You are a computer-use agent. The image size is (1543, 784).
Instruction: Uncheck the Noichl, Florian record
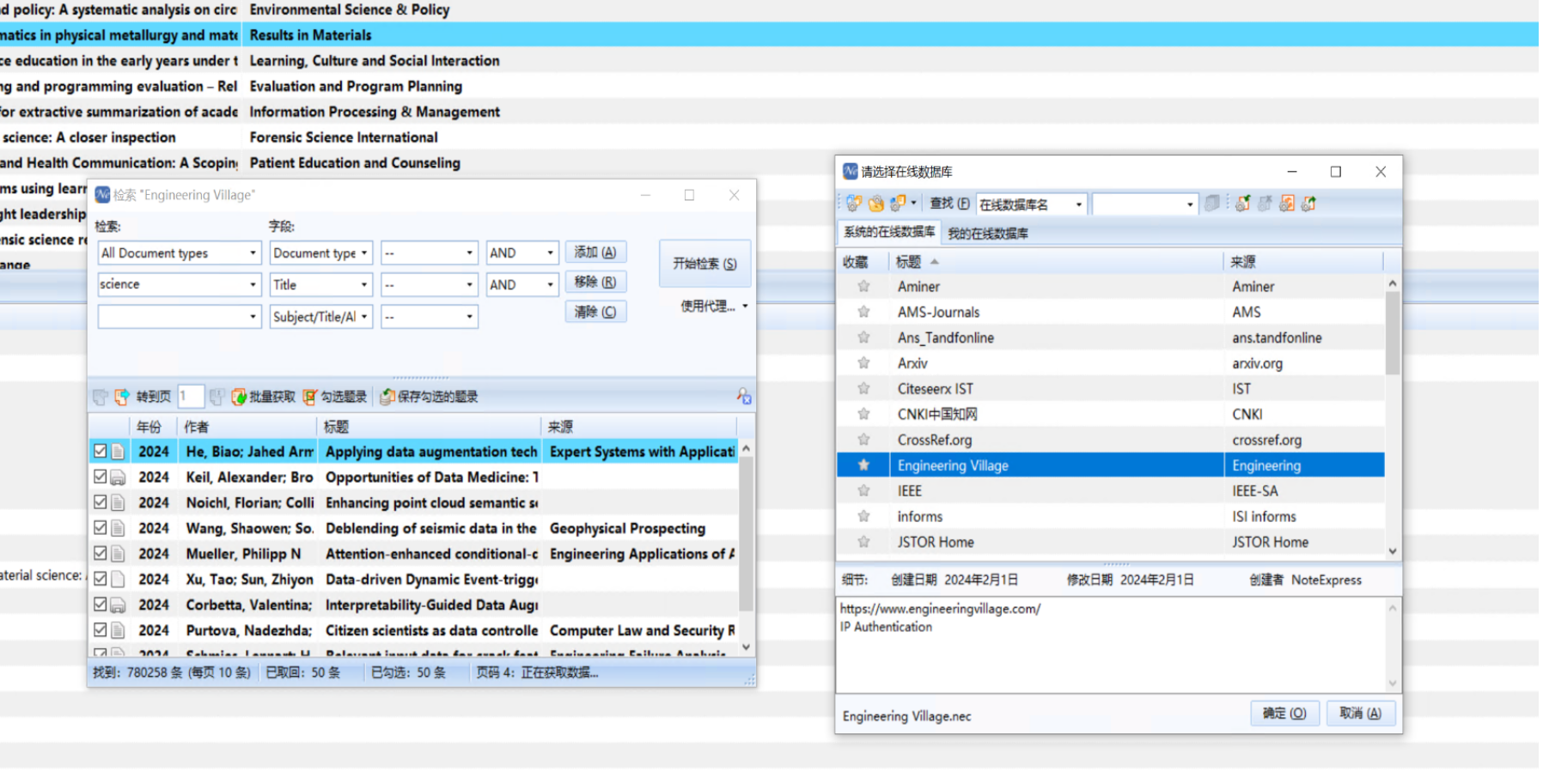point(101,502)
